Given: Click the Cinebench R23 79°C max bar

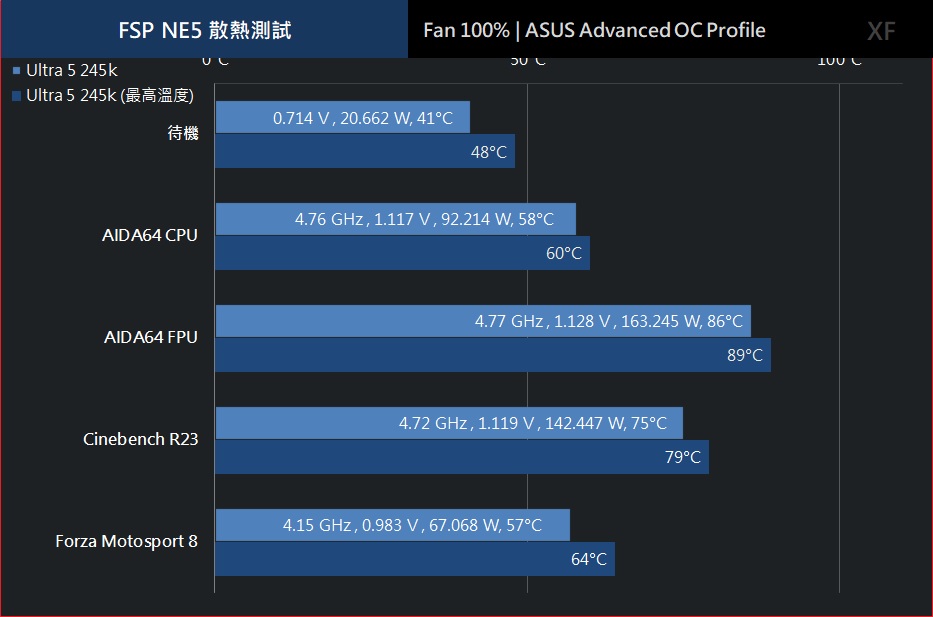Looking at the screenshot, I should [x=462, y=457].
